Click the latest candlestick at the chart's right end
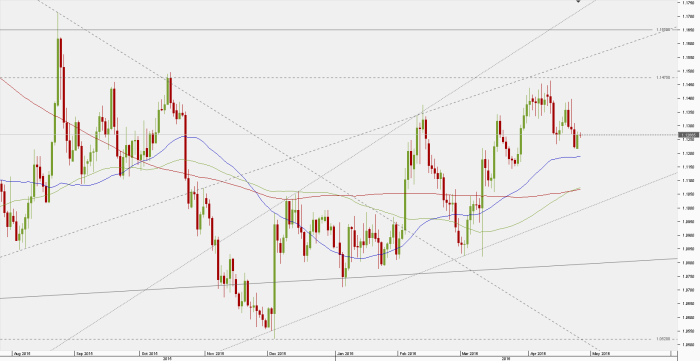 coord(581,134)
